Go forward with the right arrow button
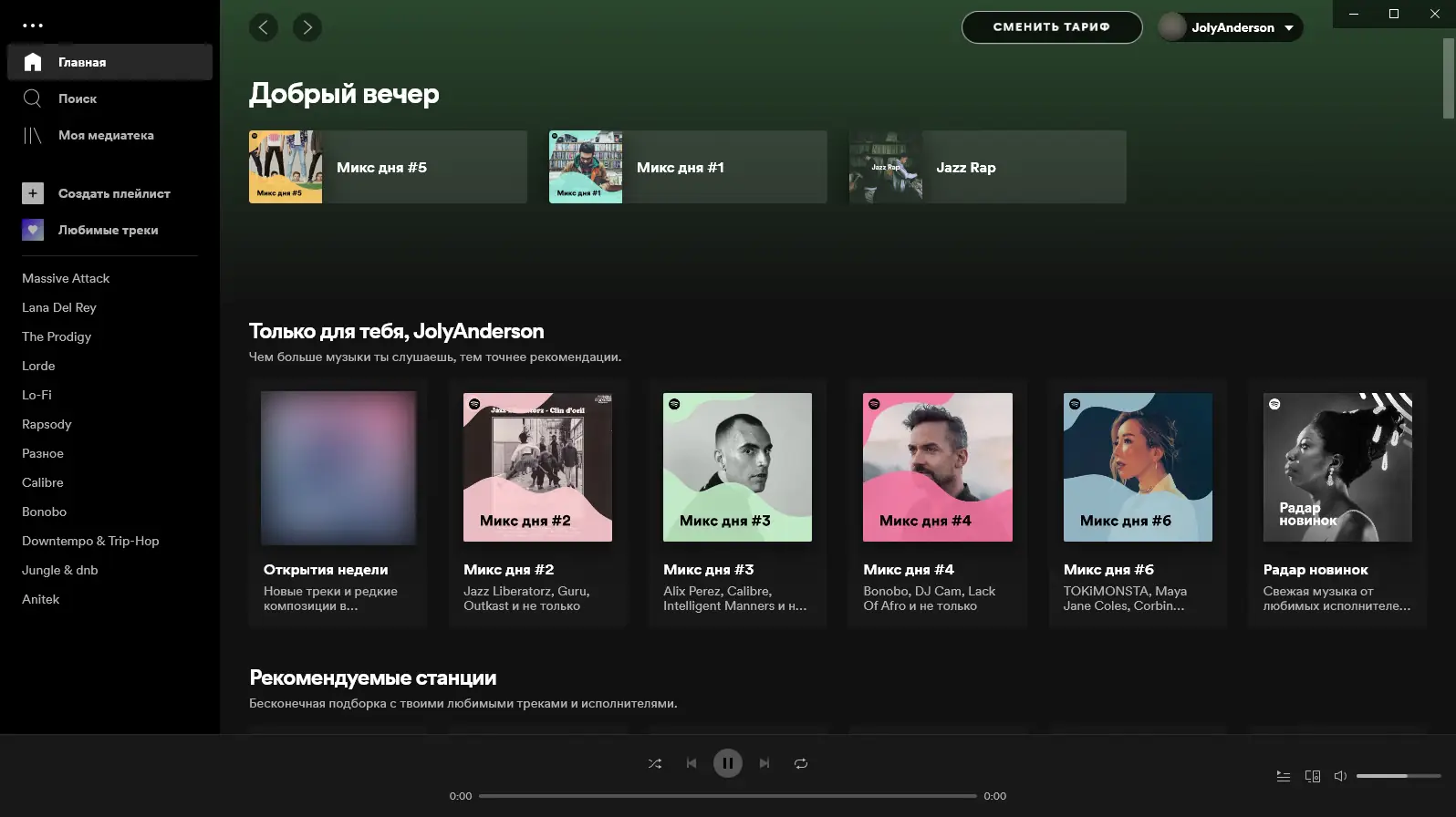1456x817 pixels. [307, 27]
